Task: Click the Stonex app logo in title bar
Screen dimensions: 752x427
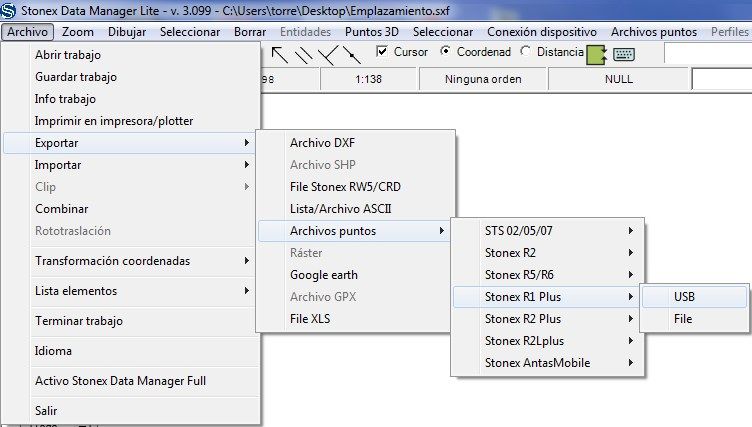Action: [9, 10]
